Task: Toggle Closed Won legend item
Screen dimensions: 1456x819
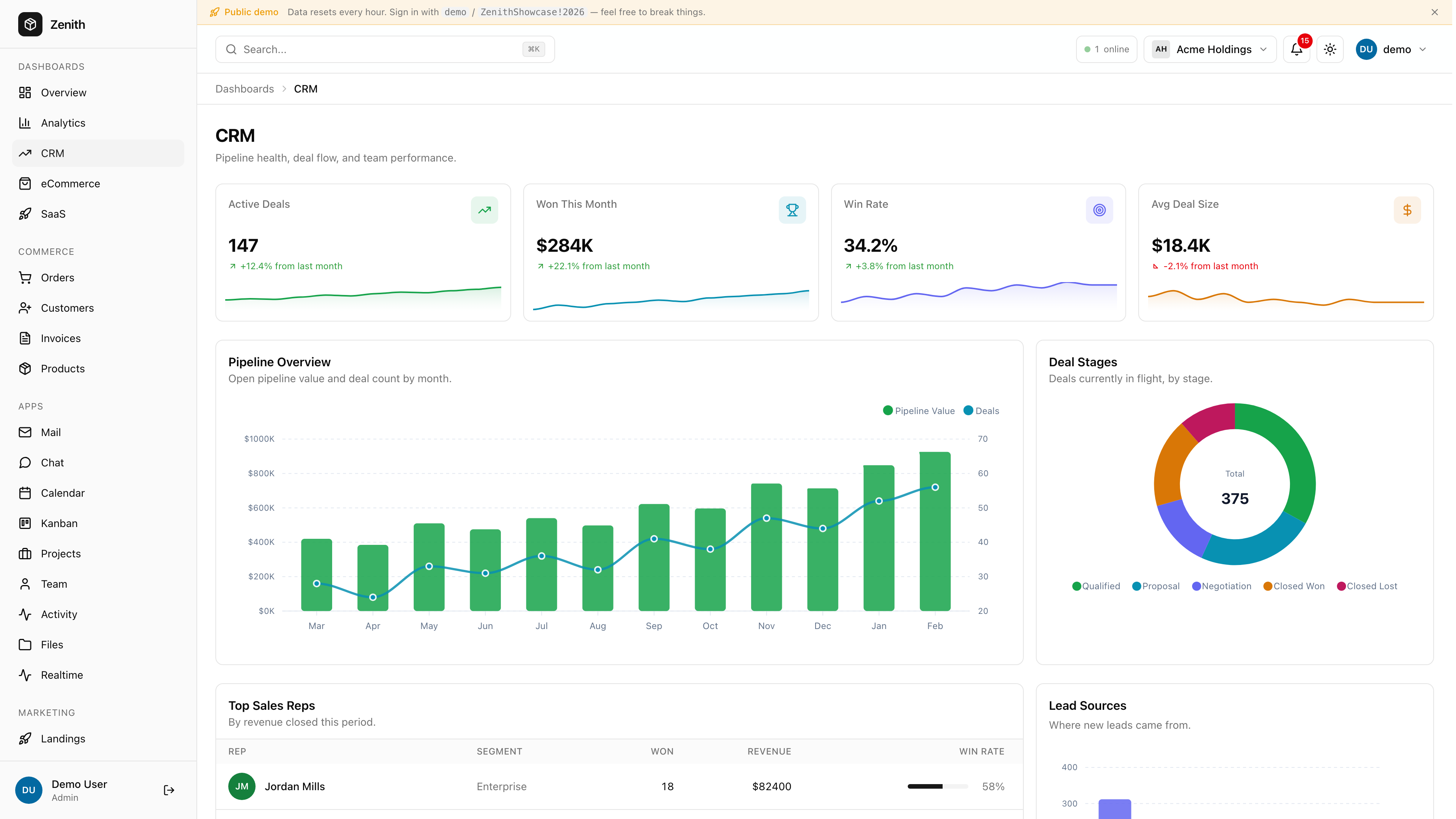Action: (x=1294, y=586)
